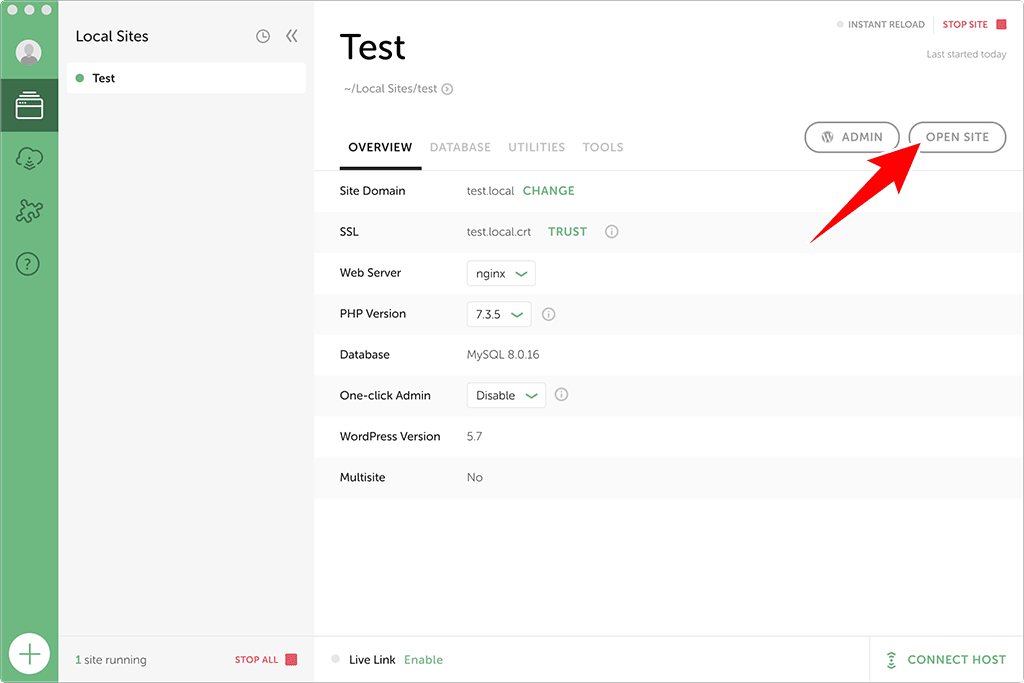1024x683 pixels.
Task: Select the Local Sites sidebar icon
Action: (x=29, y=106)
